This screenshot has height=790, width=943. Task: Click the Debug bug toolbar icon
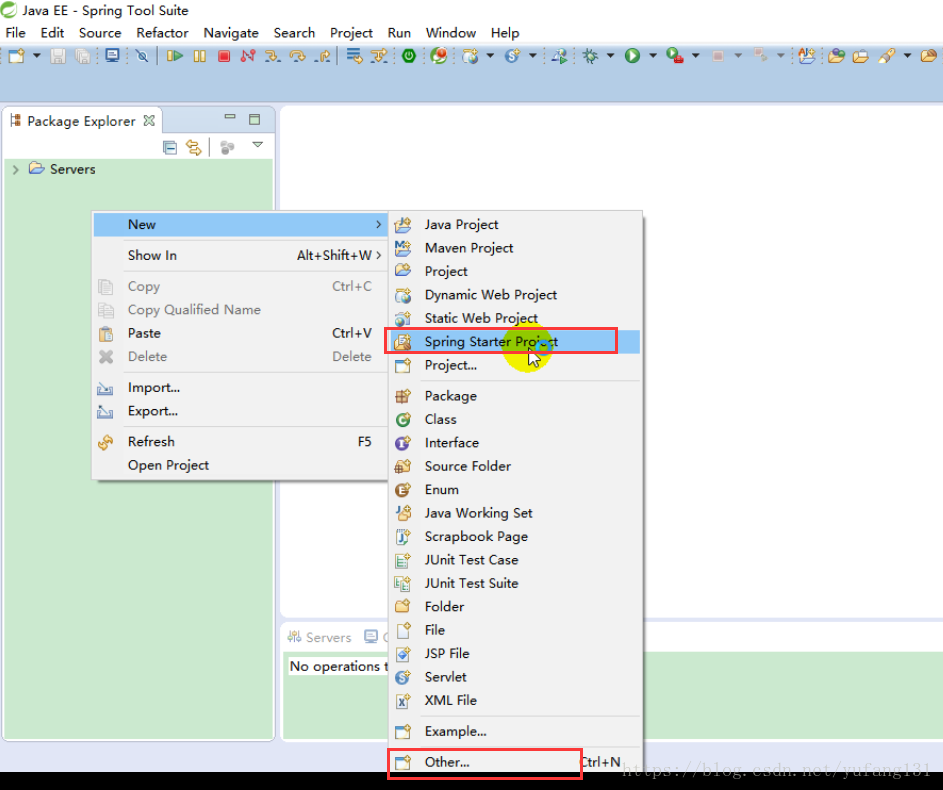591,56
